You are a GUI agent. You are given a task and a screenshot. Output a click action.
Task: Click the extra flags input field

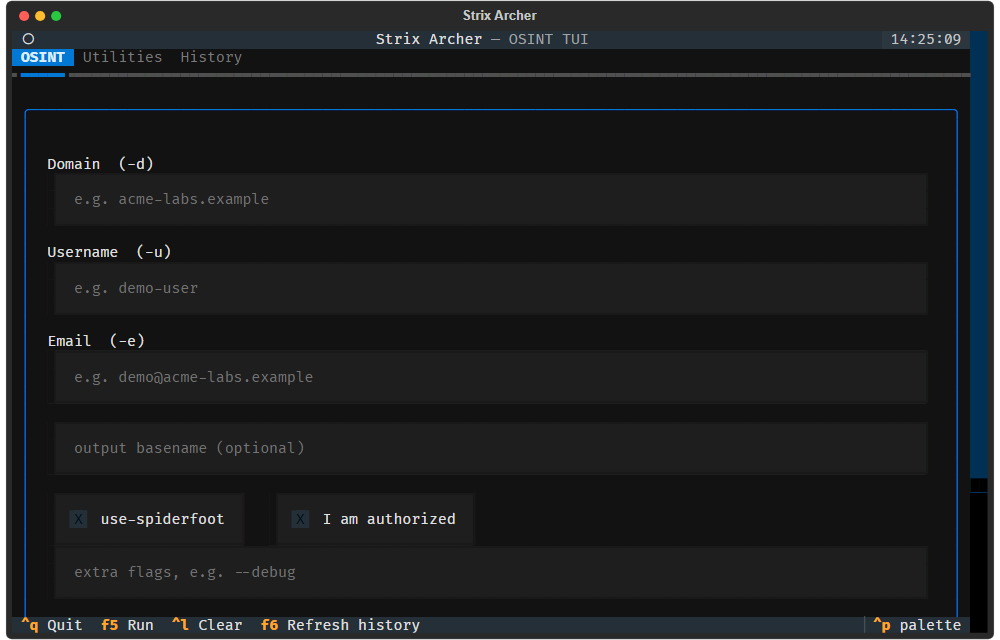tap(490, 572)
